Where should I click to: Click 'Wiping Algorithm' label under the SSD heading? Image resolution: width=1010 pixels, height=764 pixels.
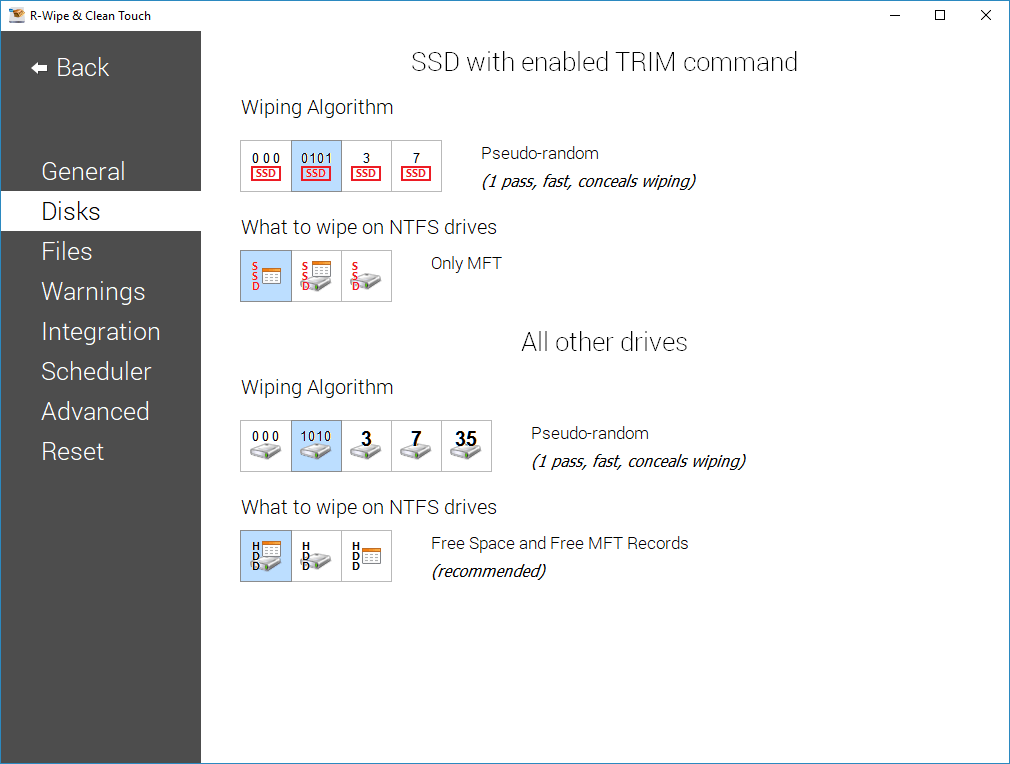tap(317, 108)
